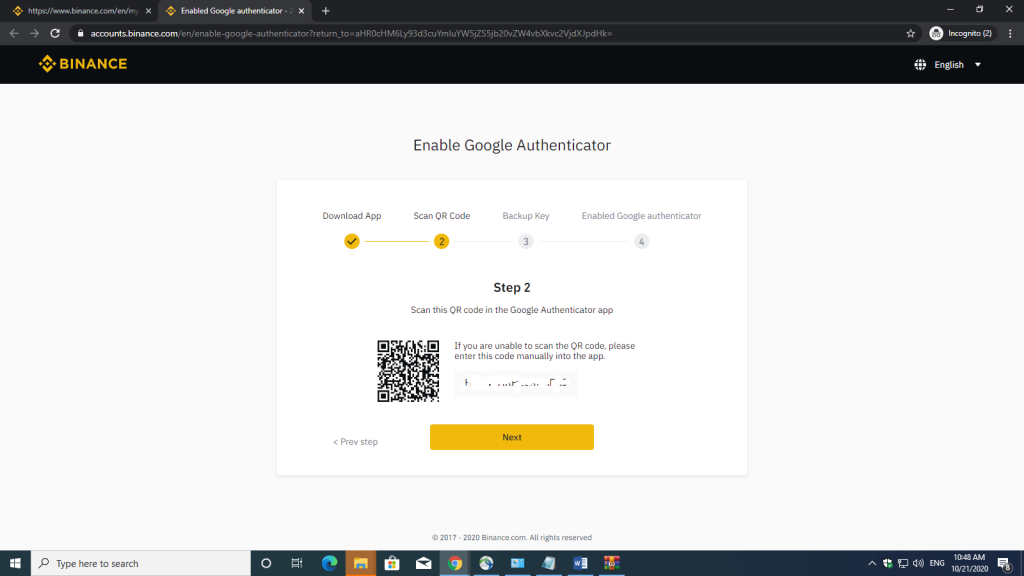Image resolution: width=1024 pixels, height=576 pixels.
Task: Open the Mail app from the taskbar
Action: pos(423,563)
